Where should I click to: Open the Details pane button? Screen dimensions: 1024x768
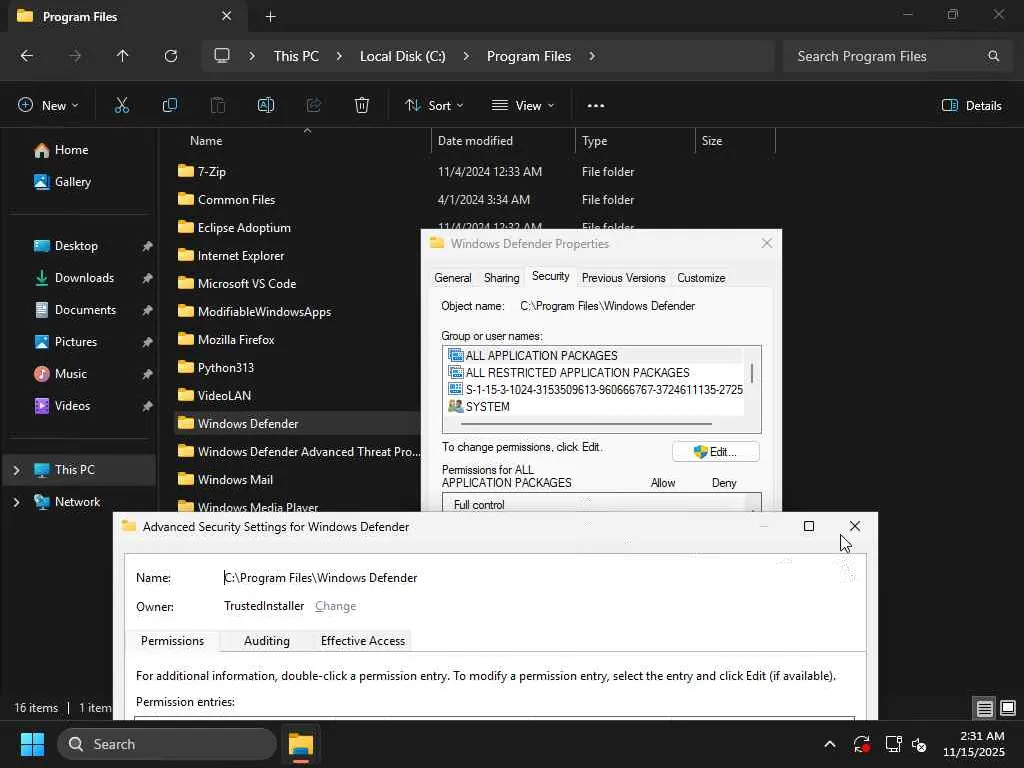tap(971, 105)
